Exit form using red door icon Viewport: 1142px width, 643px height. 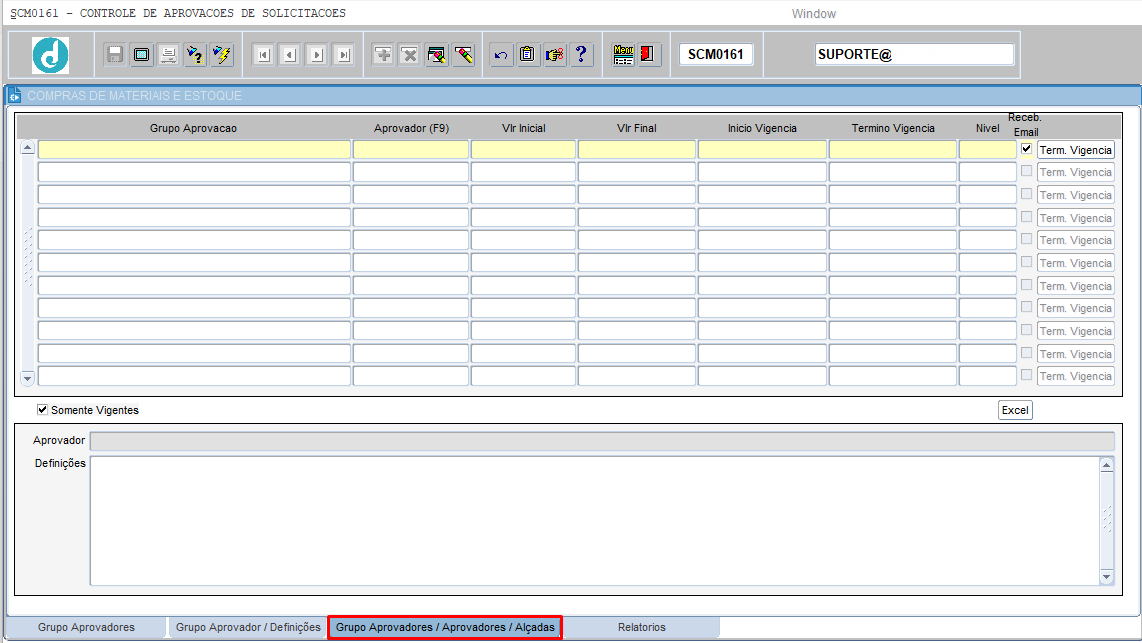pos(647,55)
